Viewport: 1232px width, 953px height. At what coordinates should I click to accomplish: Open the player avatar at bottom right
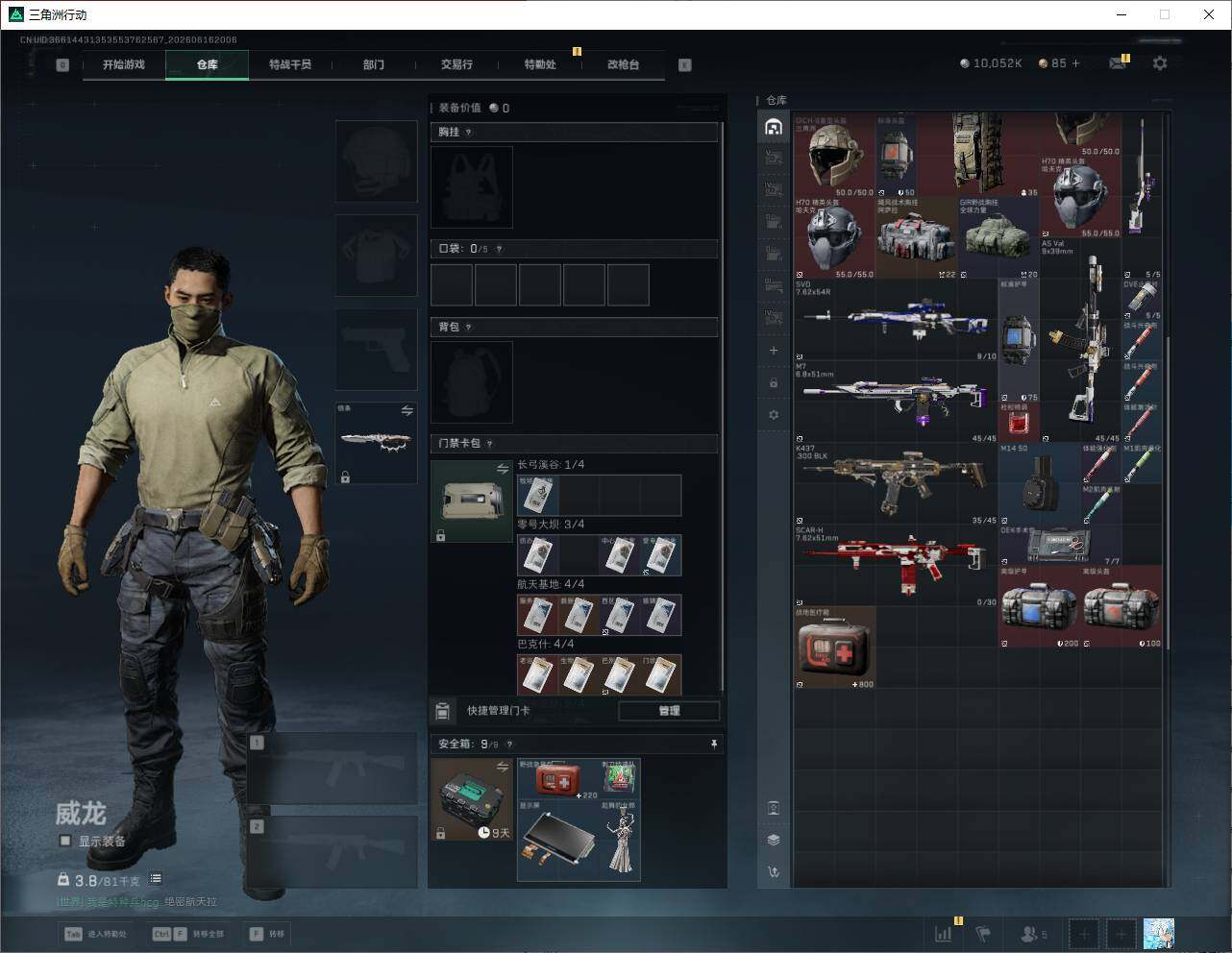[x=1159, y=933]
